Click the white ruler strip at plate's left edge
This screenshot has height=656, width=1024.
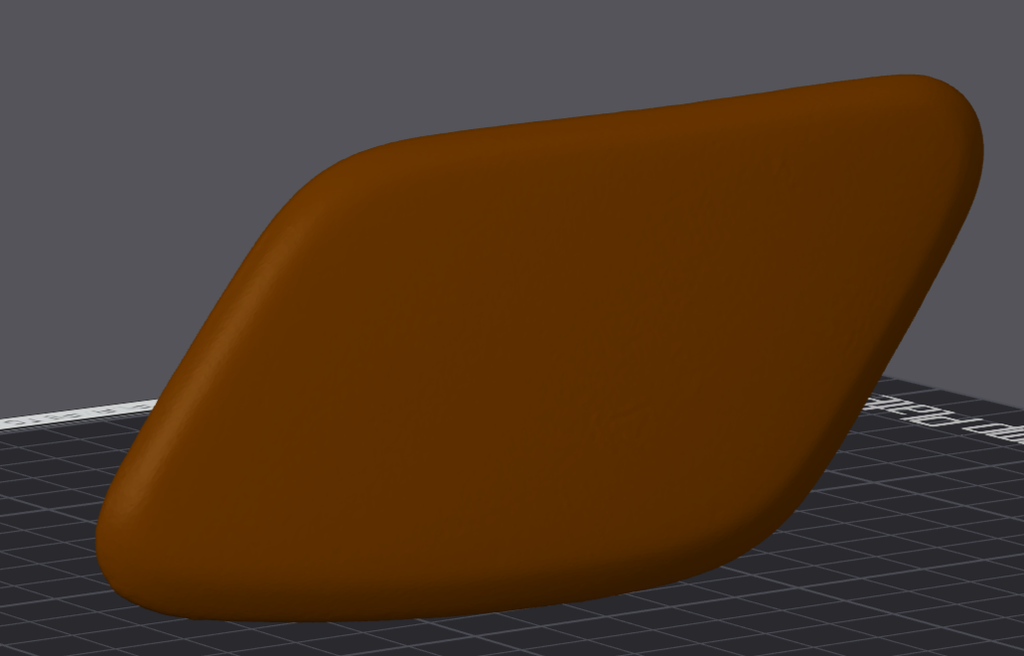tap(80, 412)
